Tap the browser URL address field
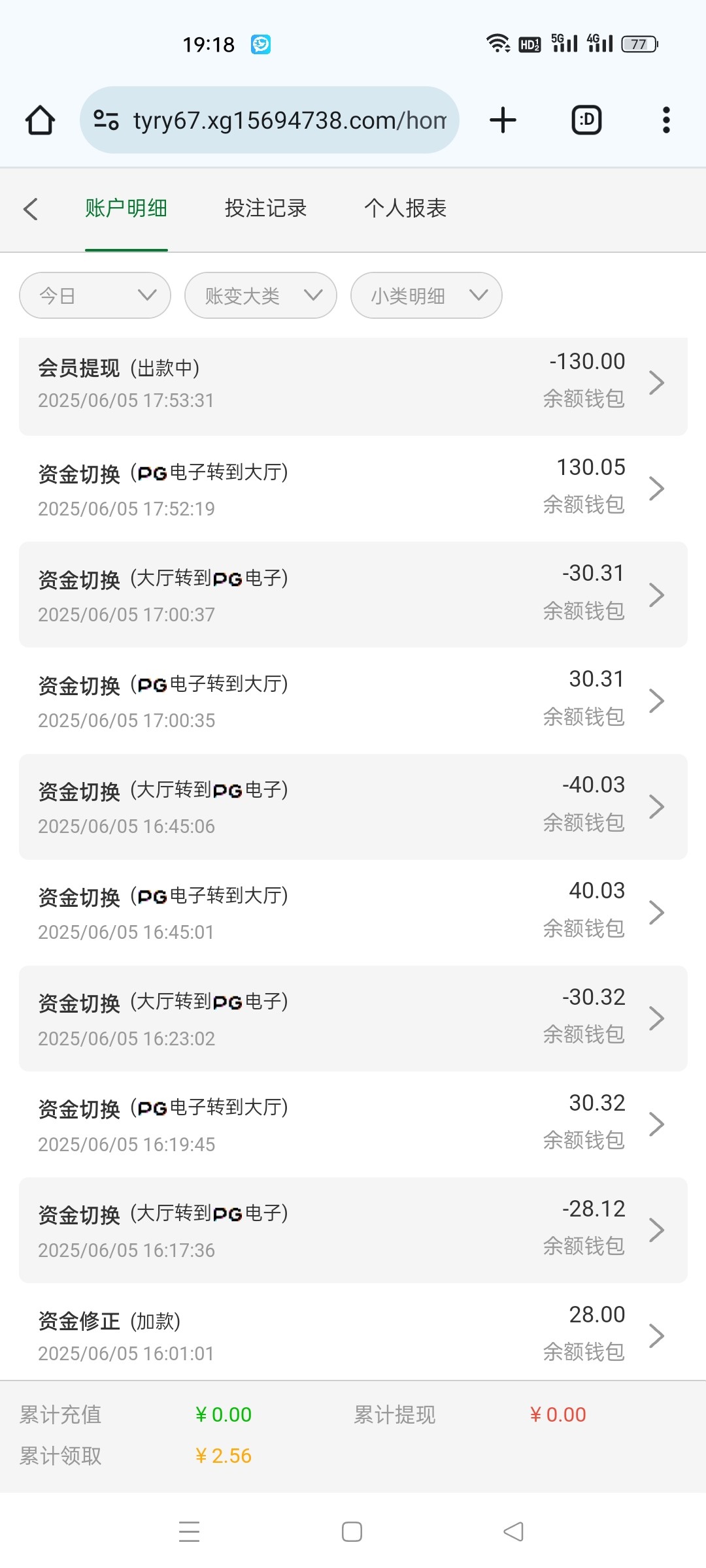The image size is (706, 1568). (289, 120)
